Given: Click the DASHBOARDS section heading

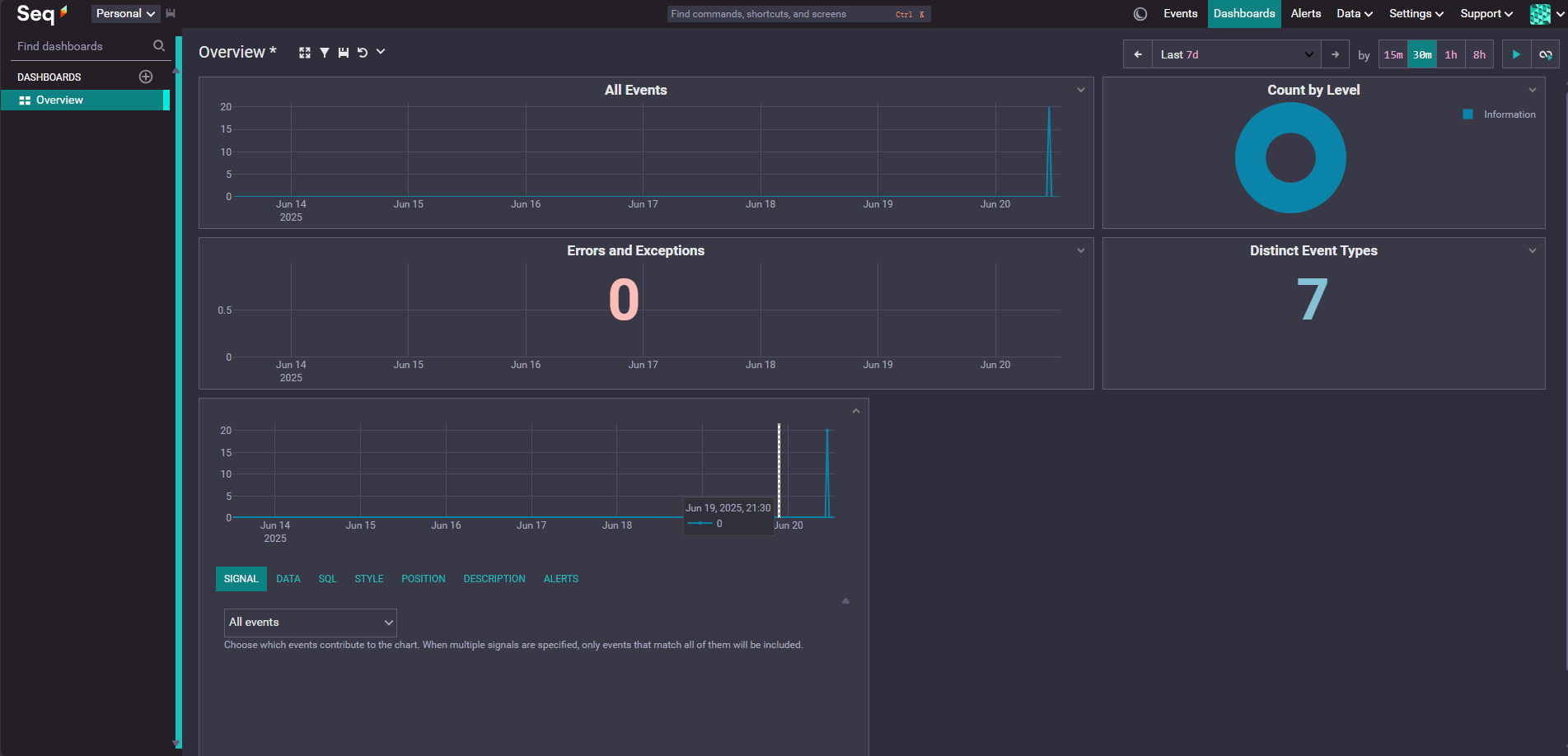Looking at the screenshot, I should click(x=49, y=77).
